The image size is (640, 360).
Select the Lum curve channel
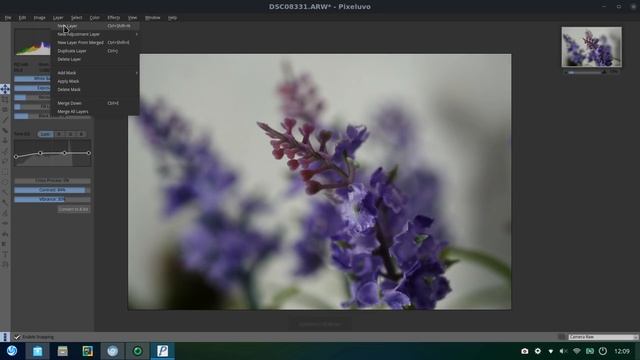pyautogui.click(x=45, y=134)
